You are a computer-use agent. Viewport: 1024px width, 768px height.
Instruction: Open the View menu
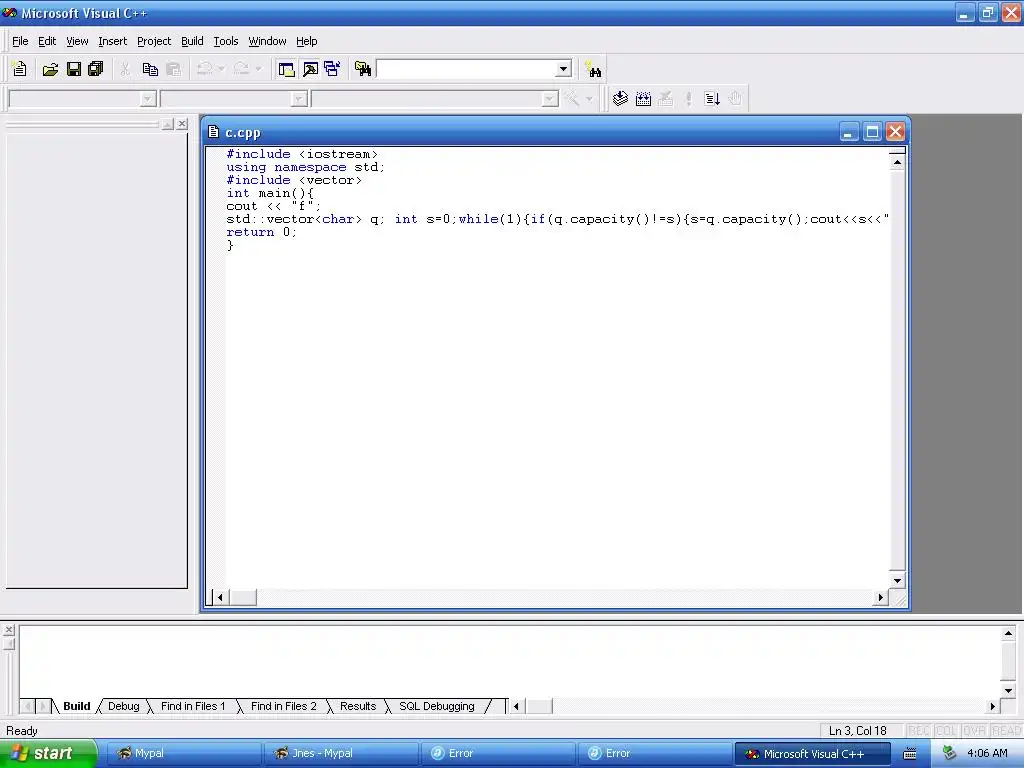pyautogui.click(x=77, y=41)
